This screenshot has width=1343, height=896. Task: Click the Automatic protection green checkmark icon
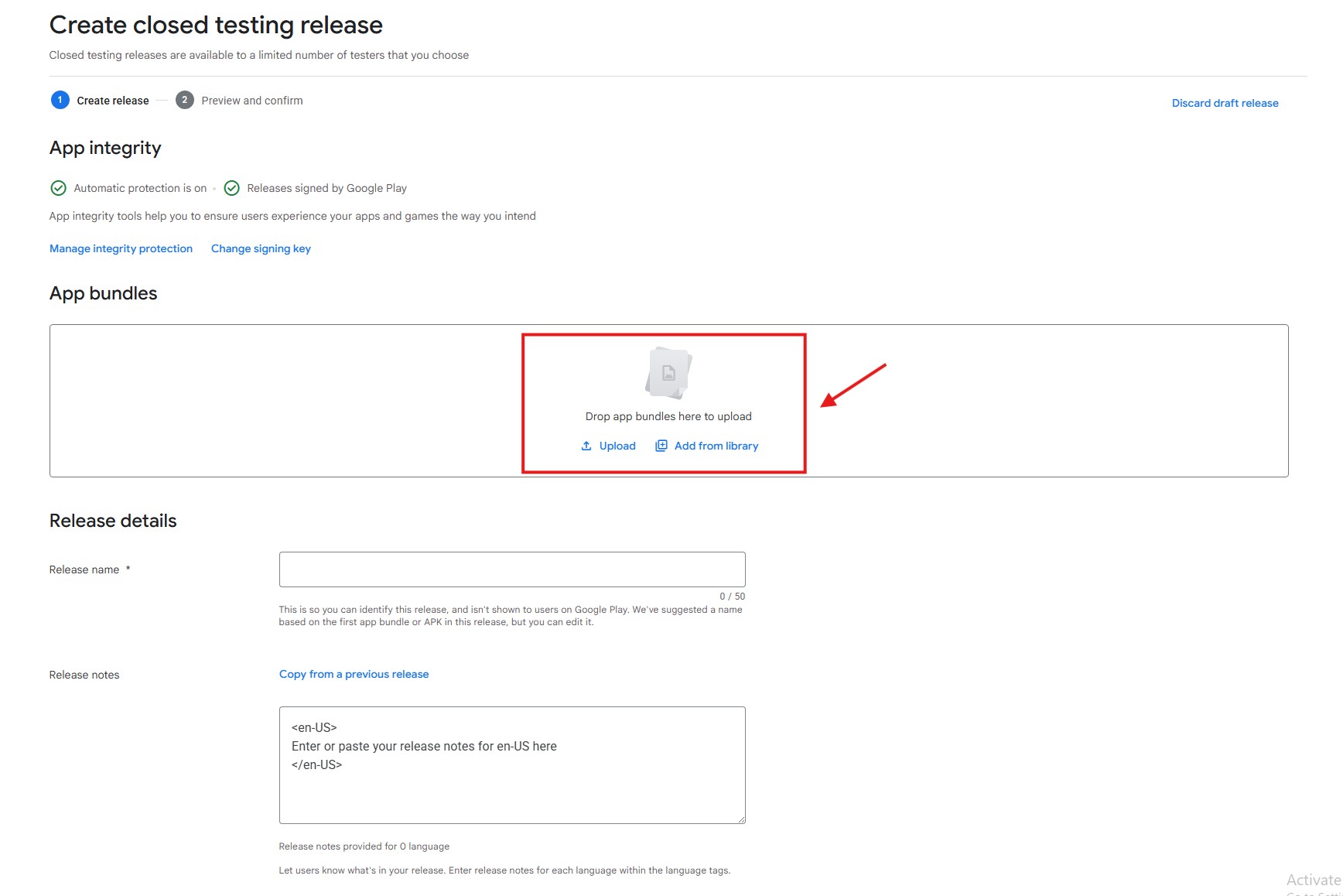point(58,188)
